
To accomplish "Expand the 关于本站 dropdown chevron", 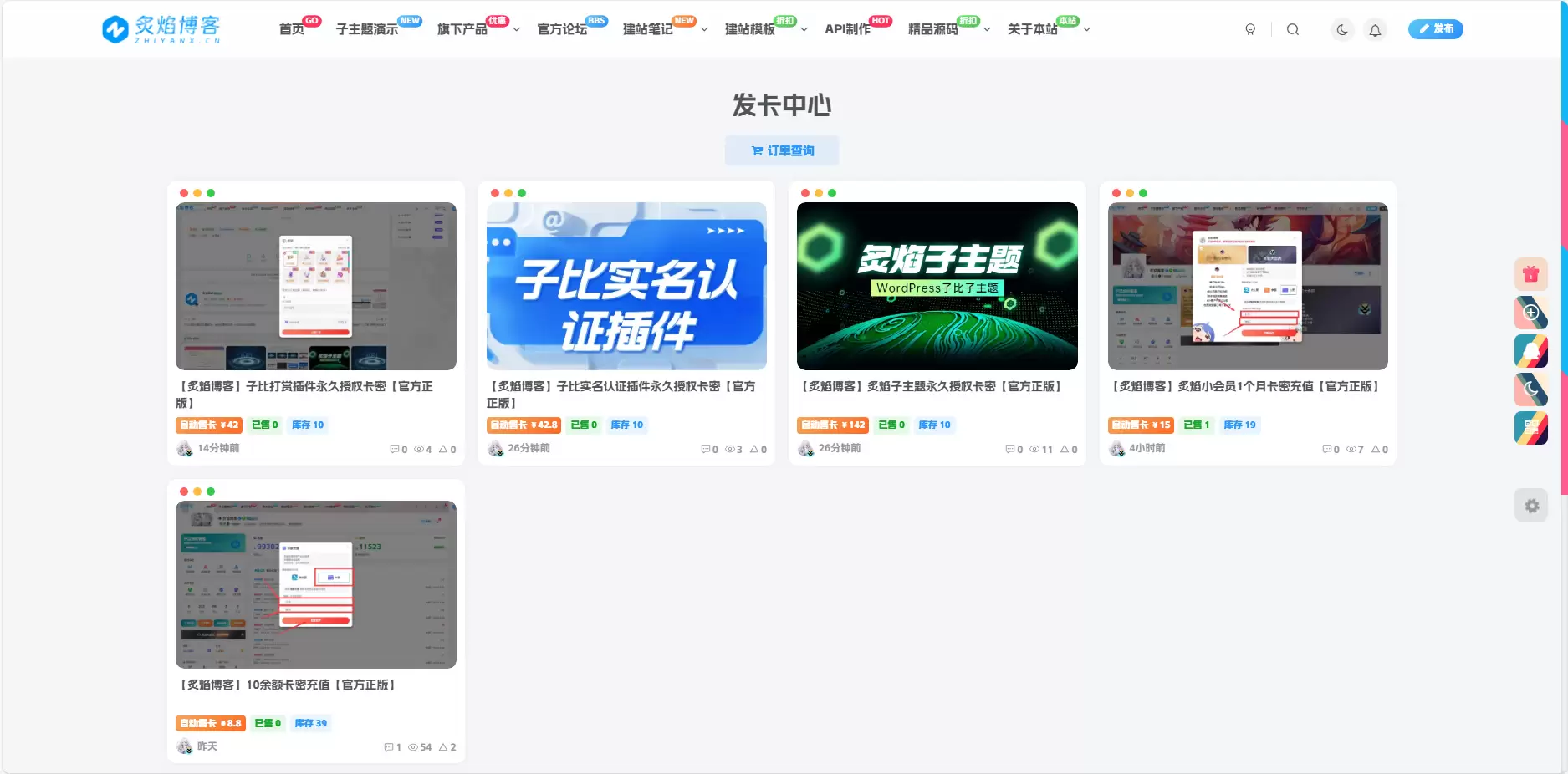I will click(x=1087, y=29).
